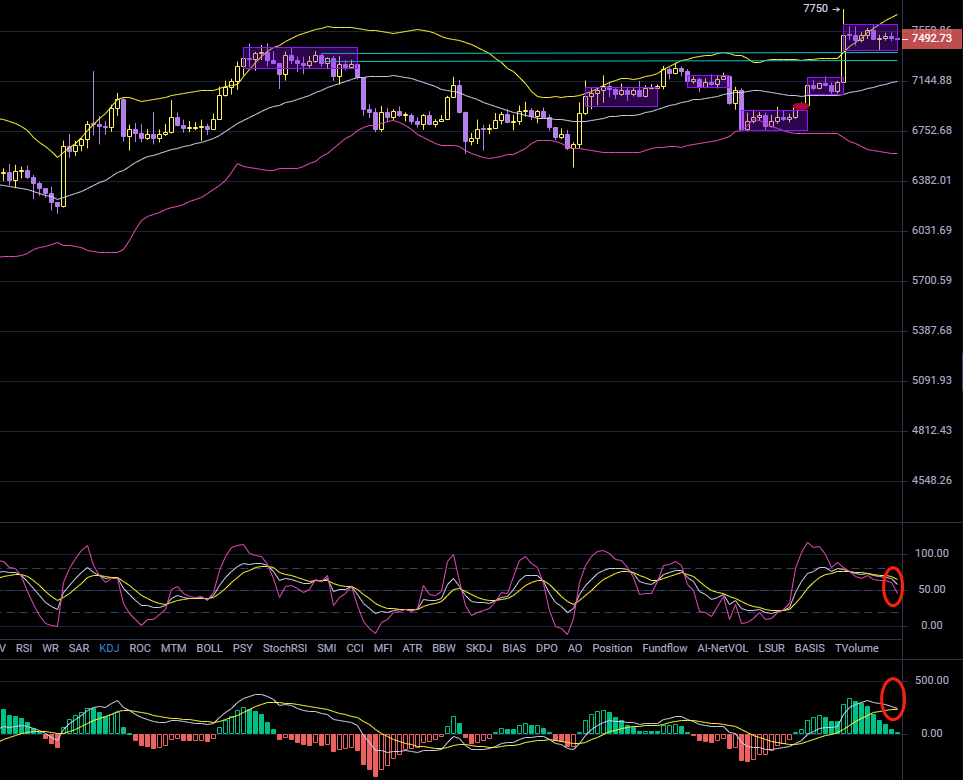Viewport: 963px width, 780px height.
Task: Click the red 7492.73 current price label
Action: (x=931, y=39)
